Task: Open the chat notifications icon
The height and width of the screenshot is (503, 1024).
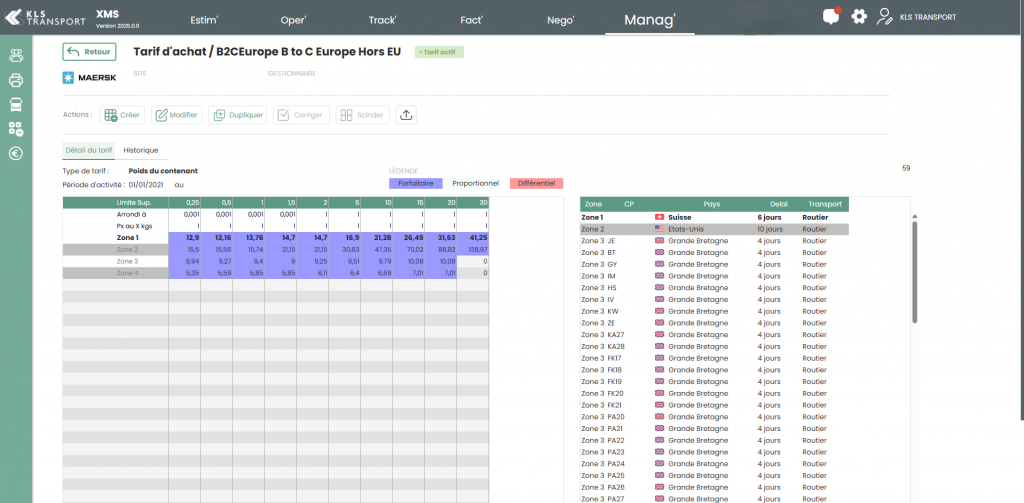Action: click(831, 17)
